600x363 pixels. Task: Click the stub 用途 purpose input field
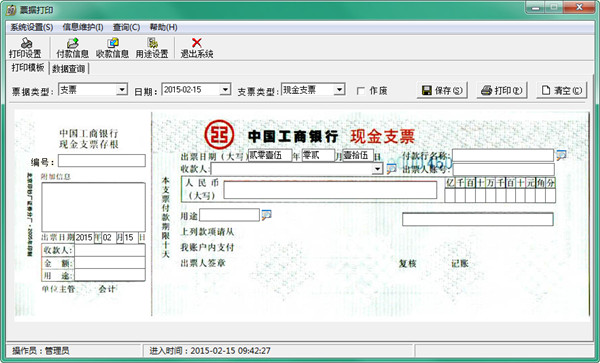pyautogui.click(x=110, y=275)
